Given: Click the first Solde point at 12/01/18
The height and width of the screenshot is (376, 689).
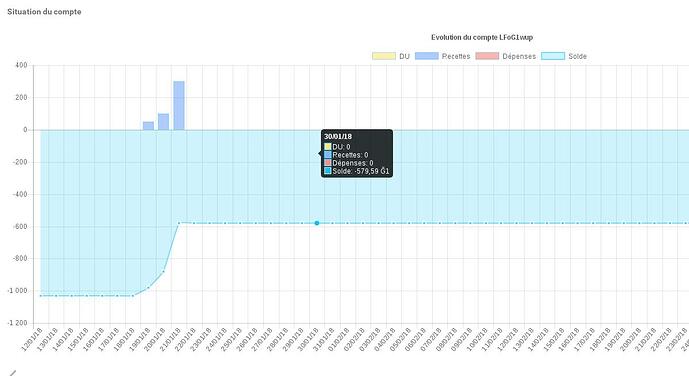Looking at the screenshot, I should [x=41, y=296].
